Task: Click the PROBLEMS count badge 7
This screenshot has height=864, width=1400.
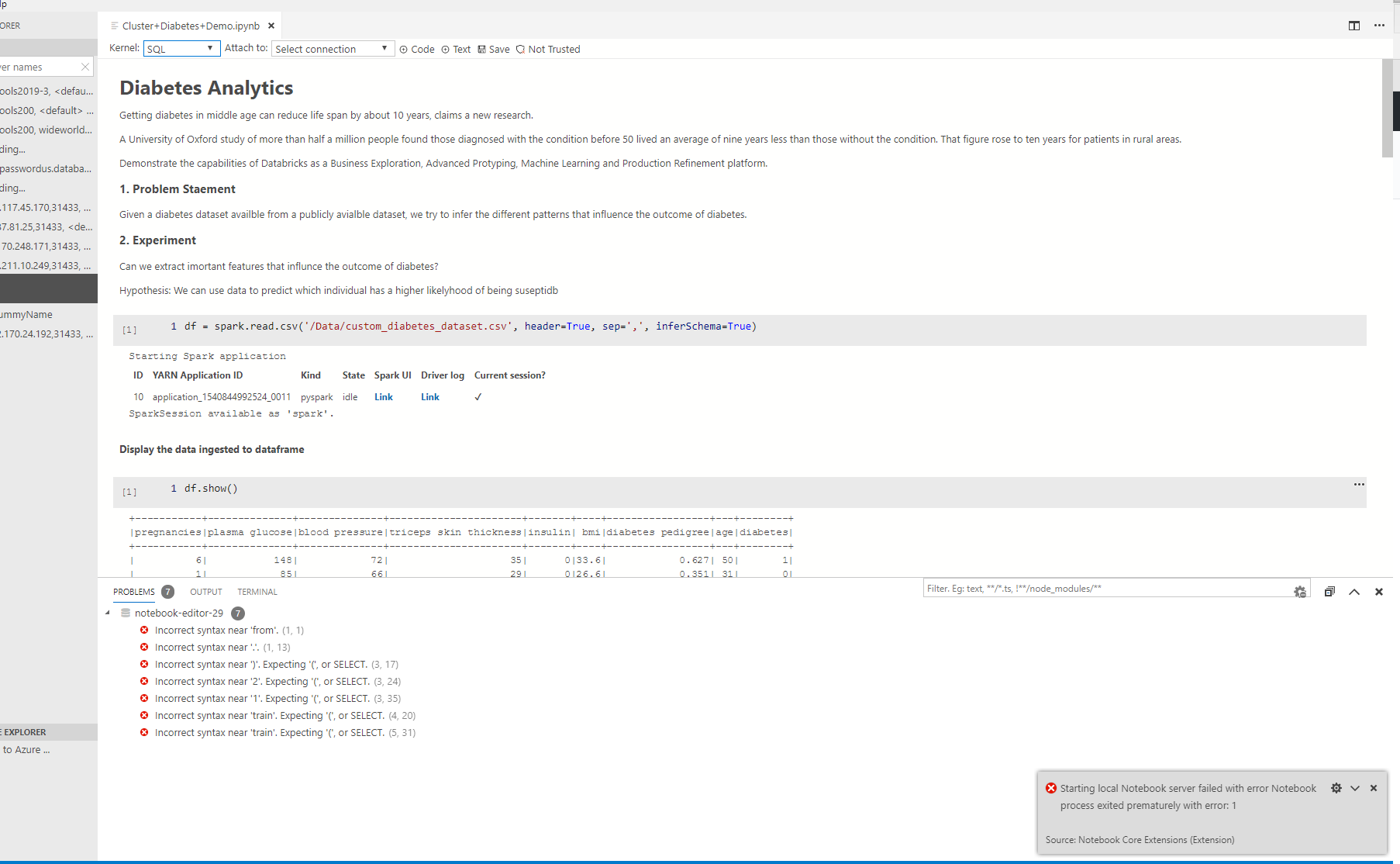Action: tap(167, 592)
